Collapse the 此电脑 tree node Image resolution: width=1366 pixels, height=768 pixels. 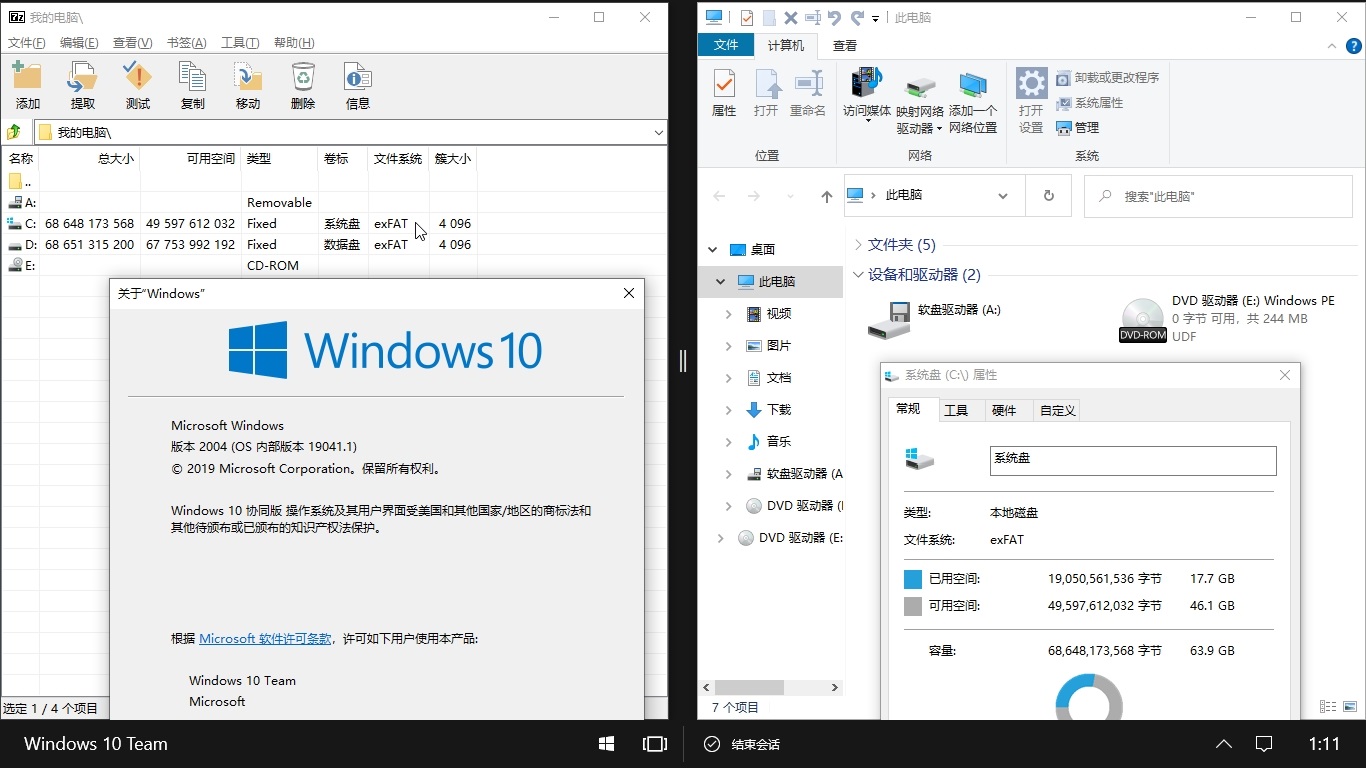click(x=720, y=281)
